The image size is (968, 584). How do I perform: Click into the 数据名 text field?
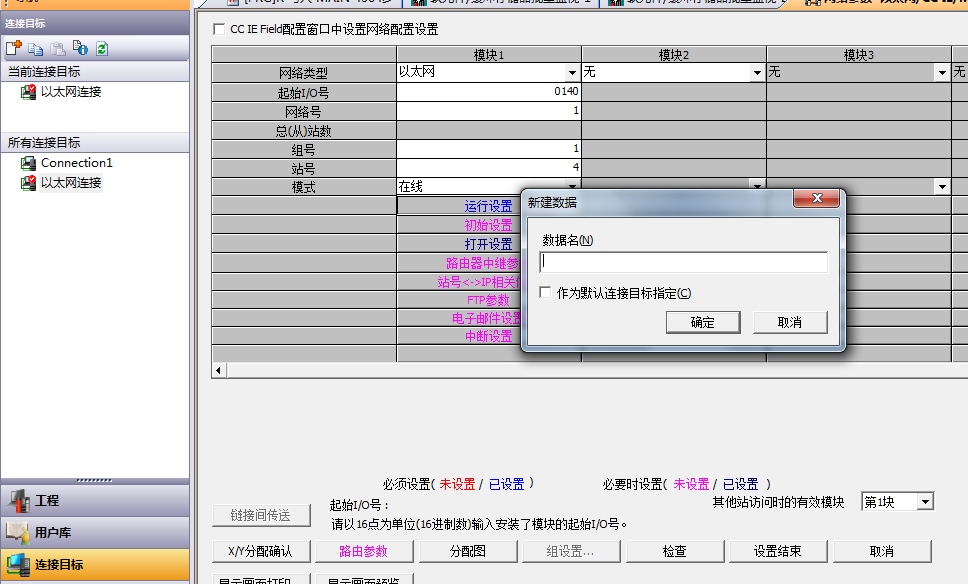(683, 262)
